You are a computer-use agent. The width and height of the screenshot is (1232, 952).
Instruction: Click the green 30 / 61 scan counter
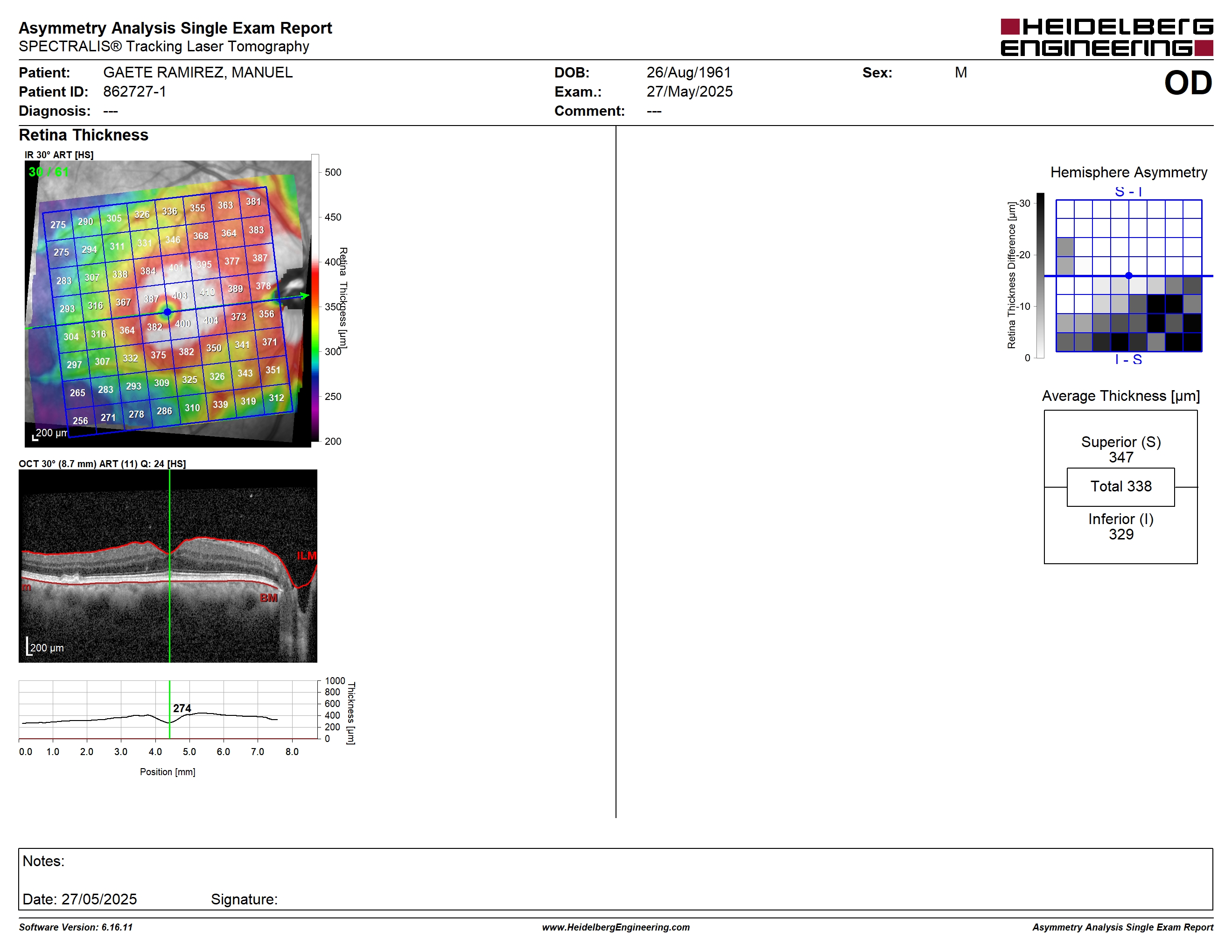point(49,172)
